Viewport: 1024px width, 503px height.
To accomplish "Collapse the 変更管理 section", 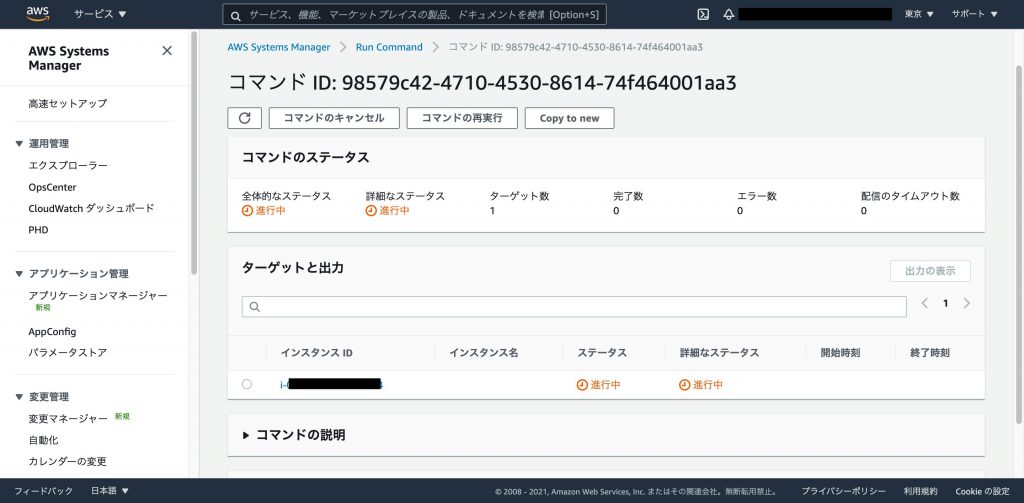I will click(x=19, y=397).
